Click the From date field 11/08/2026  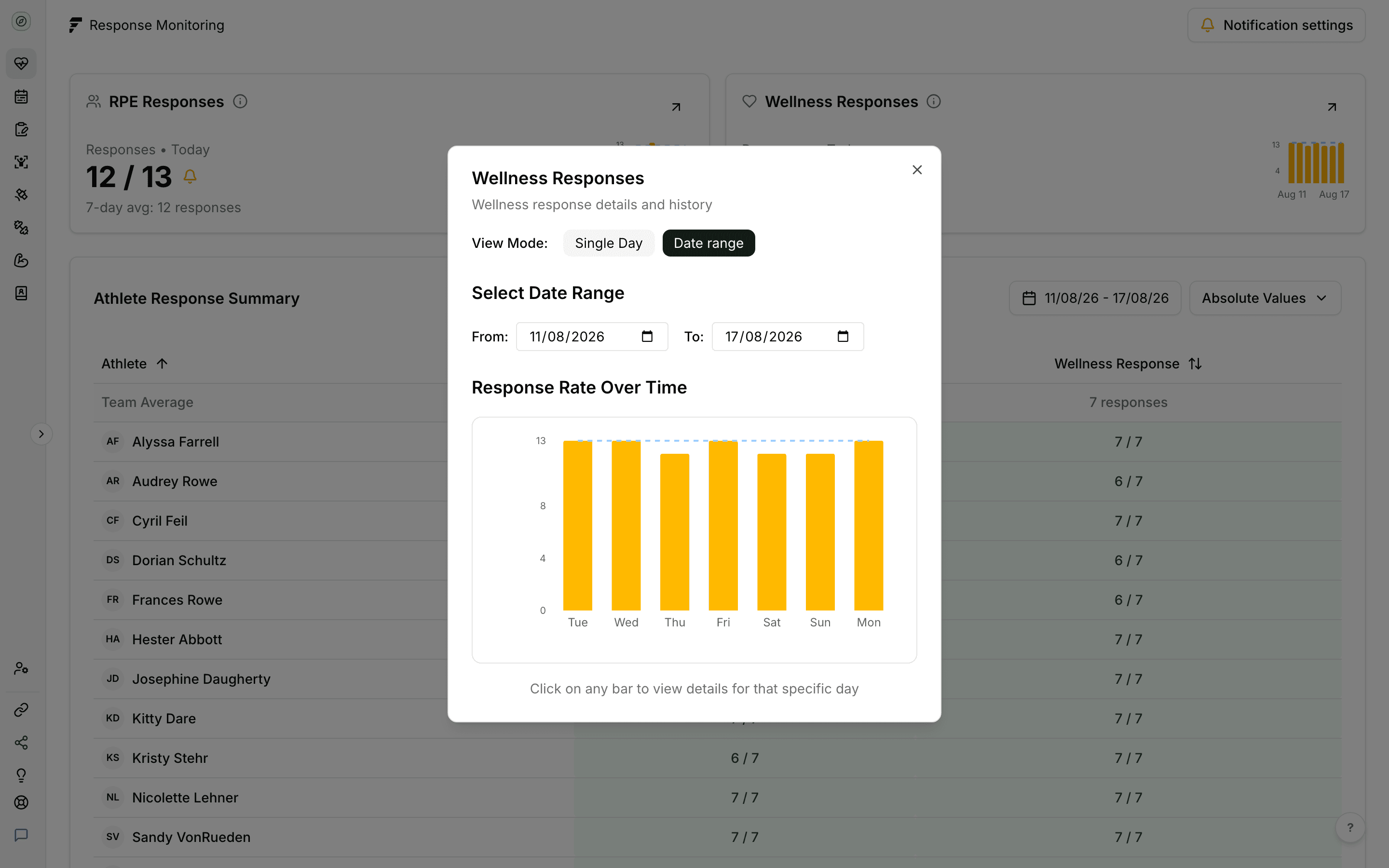[592, 337]
